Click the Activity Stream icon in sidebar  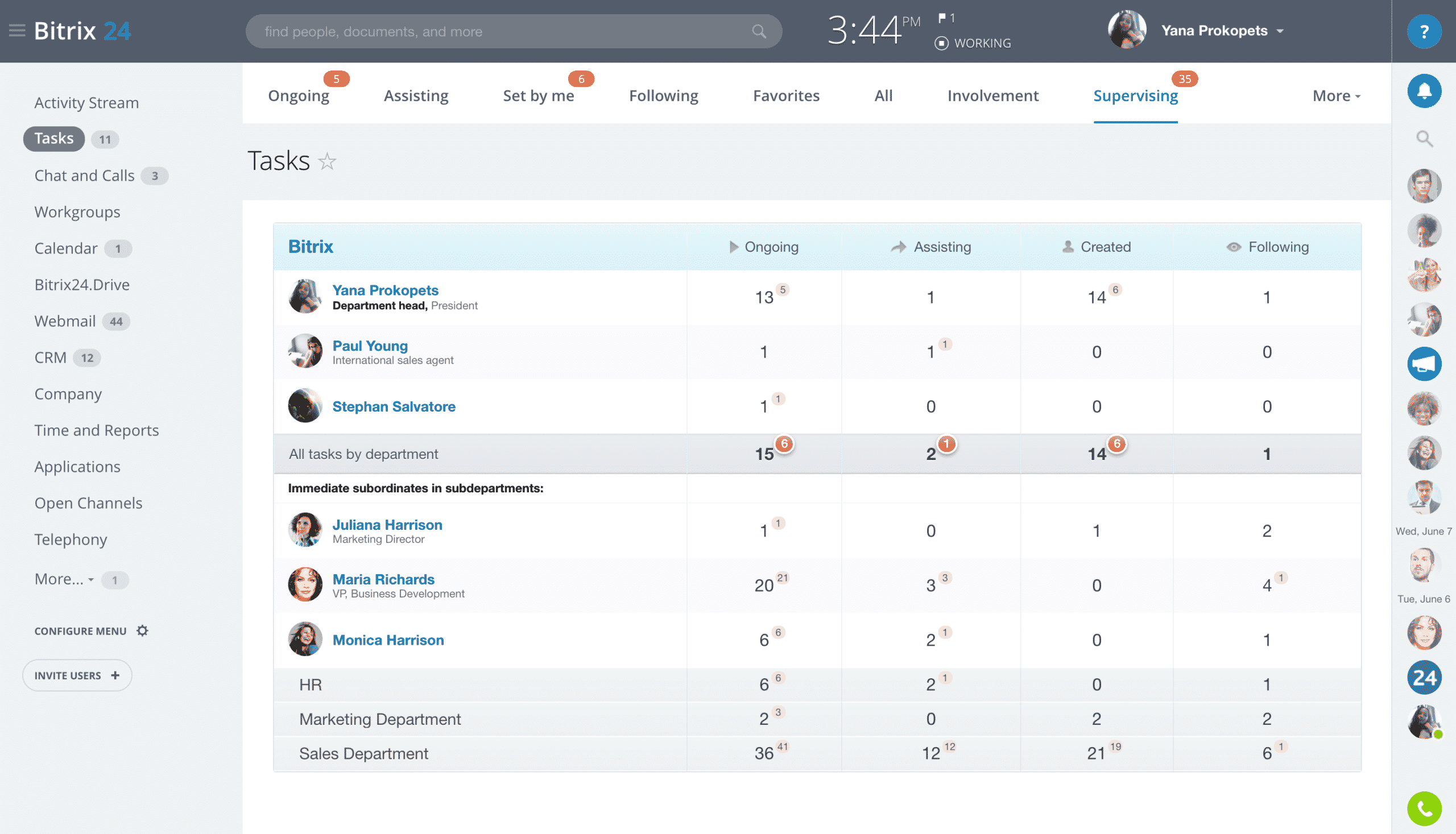86,102
